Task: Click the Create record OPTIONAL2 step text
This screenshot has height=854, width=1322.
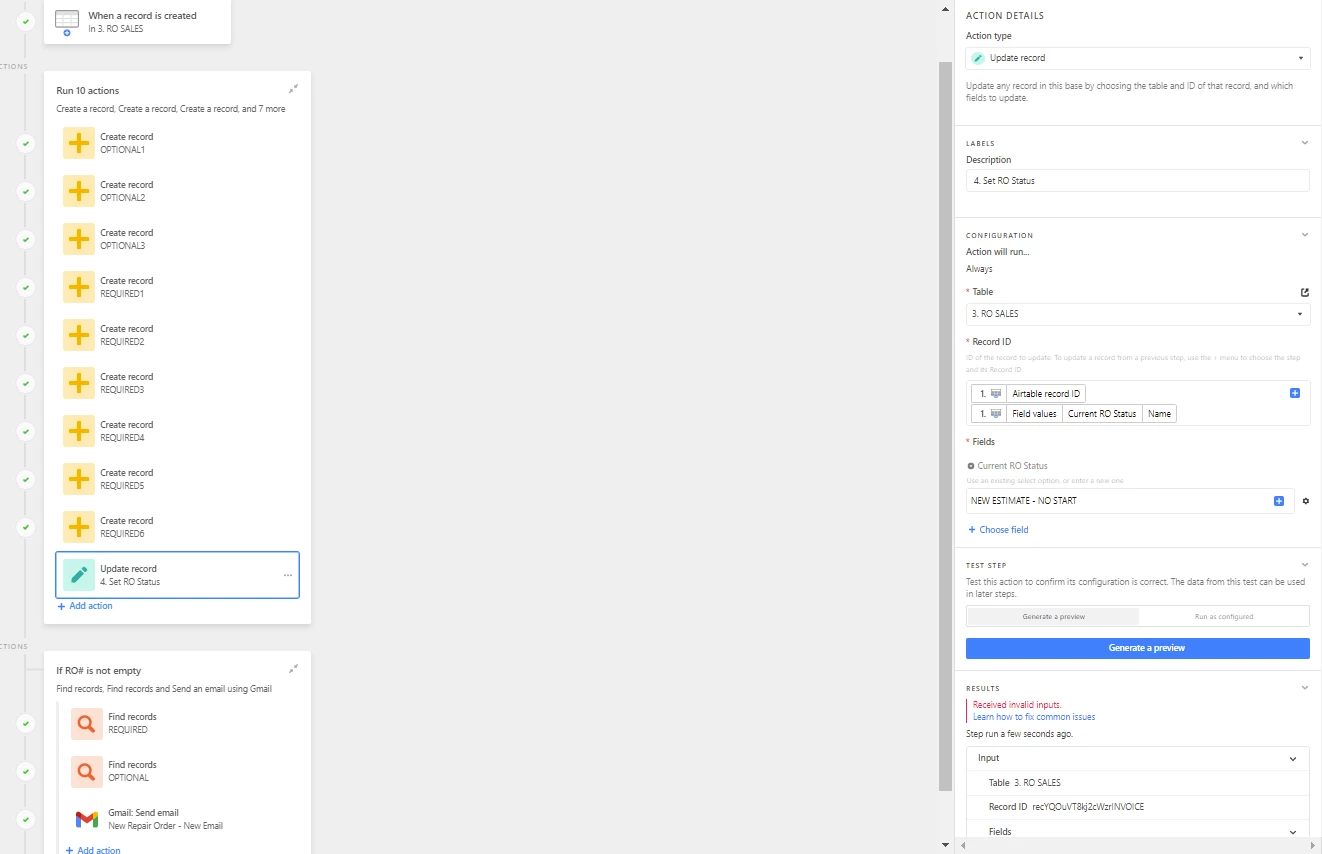Action: (126, 191)
